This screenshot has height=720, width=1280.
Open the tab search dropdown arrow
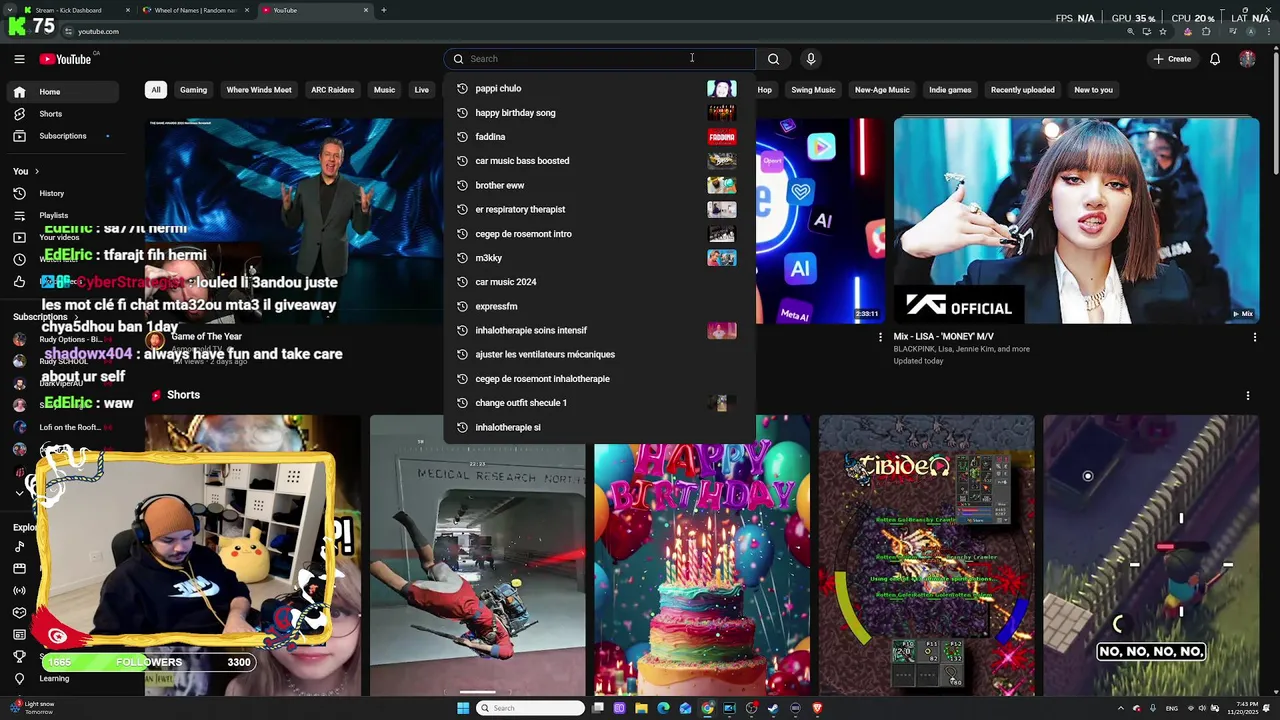pyautogui.click(x=8, y=10)
